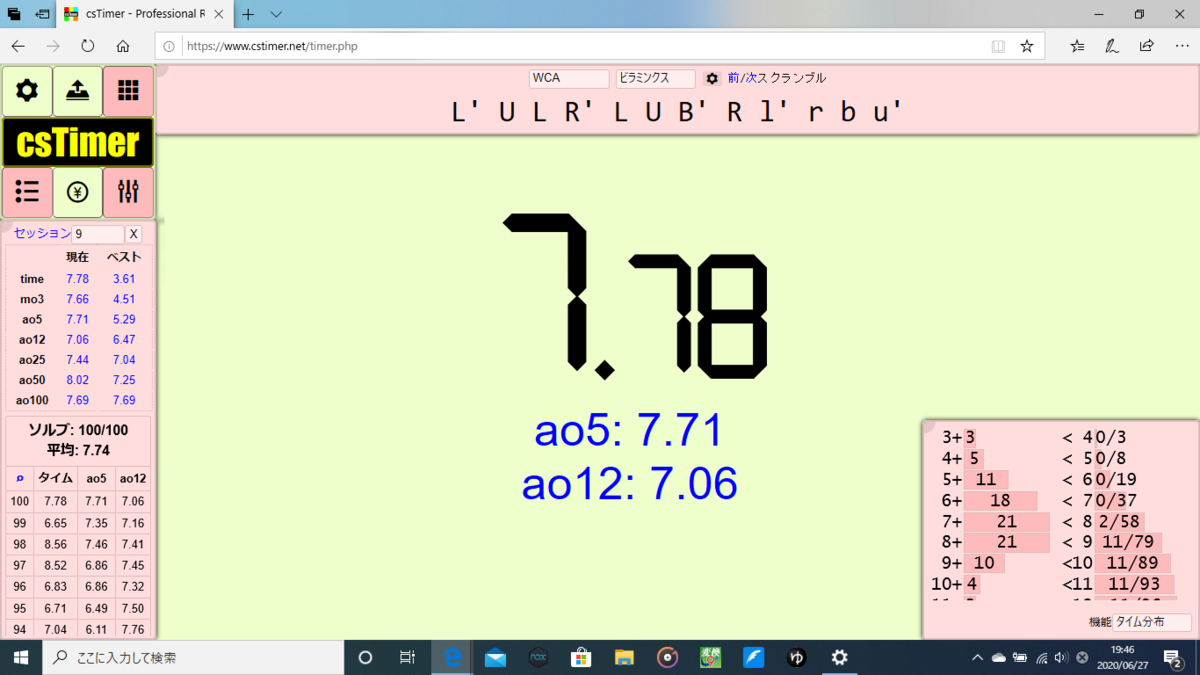
Task: Open the export upload icon button
Action: (x=77, y=91)
